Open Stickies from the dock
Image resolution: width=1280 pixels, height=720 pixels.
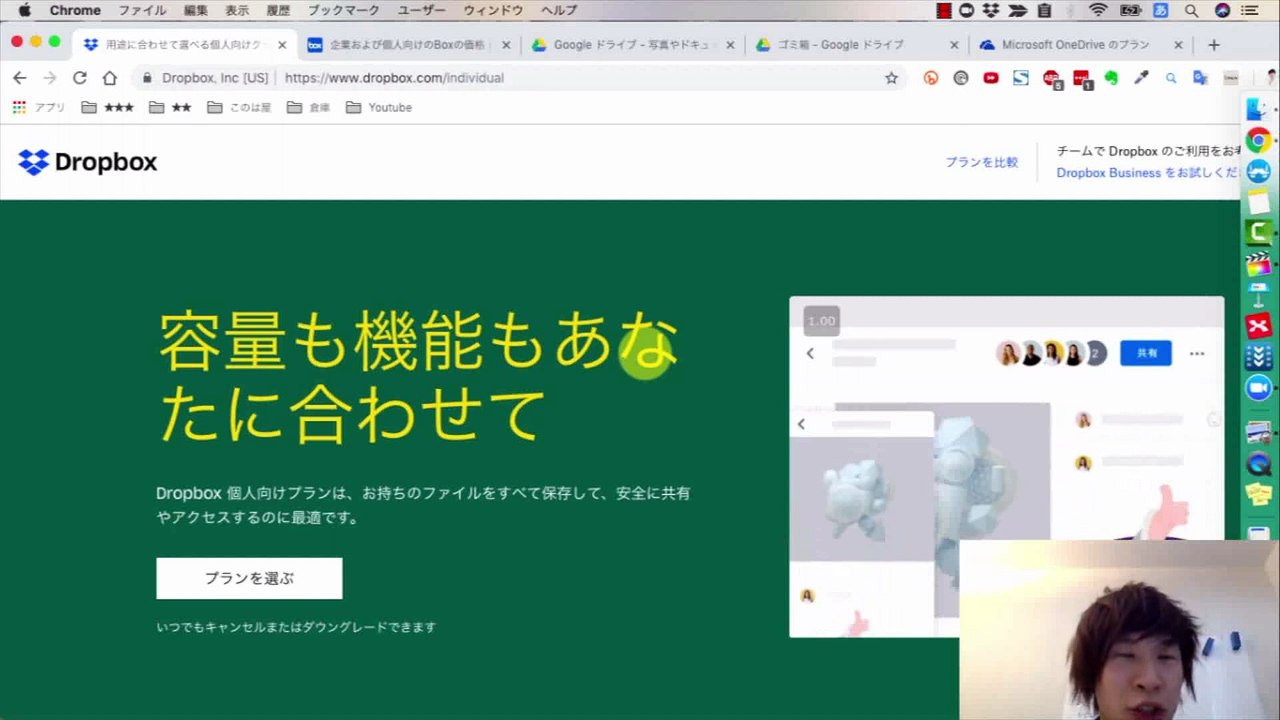[1258, 495]
